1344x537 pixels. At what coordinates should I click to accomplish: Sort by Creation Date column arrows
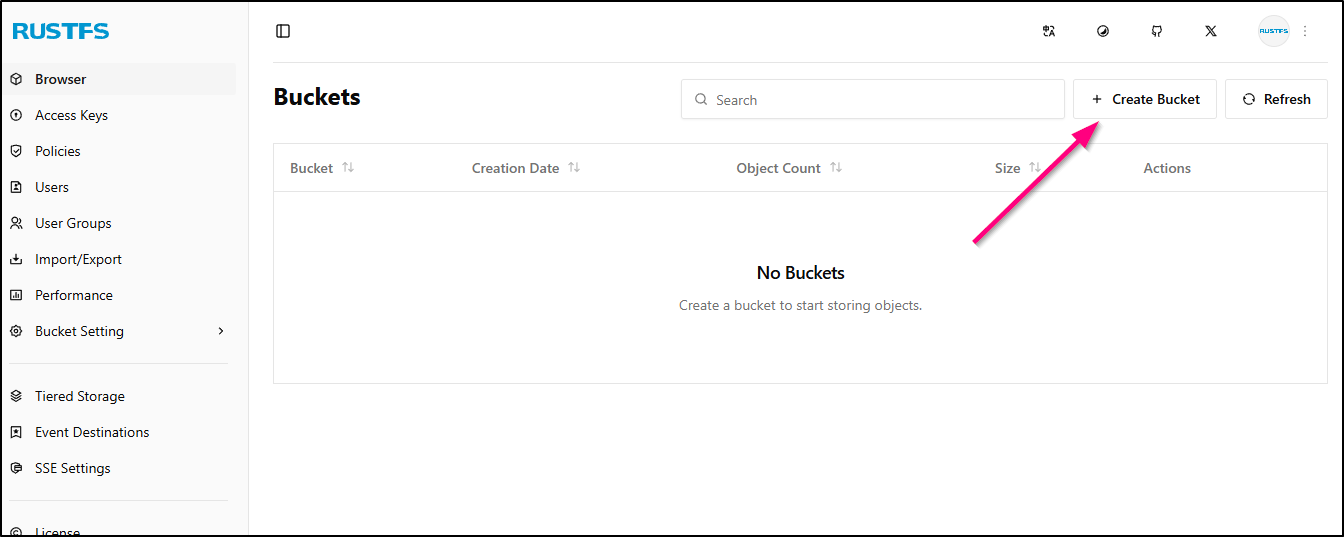coord(574,168)
